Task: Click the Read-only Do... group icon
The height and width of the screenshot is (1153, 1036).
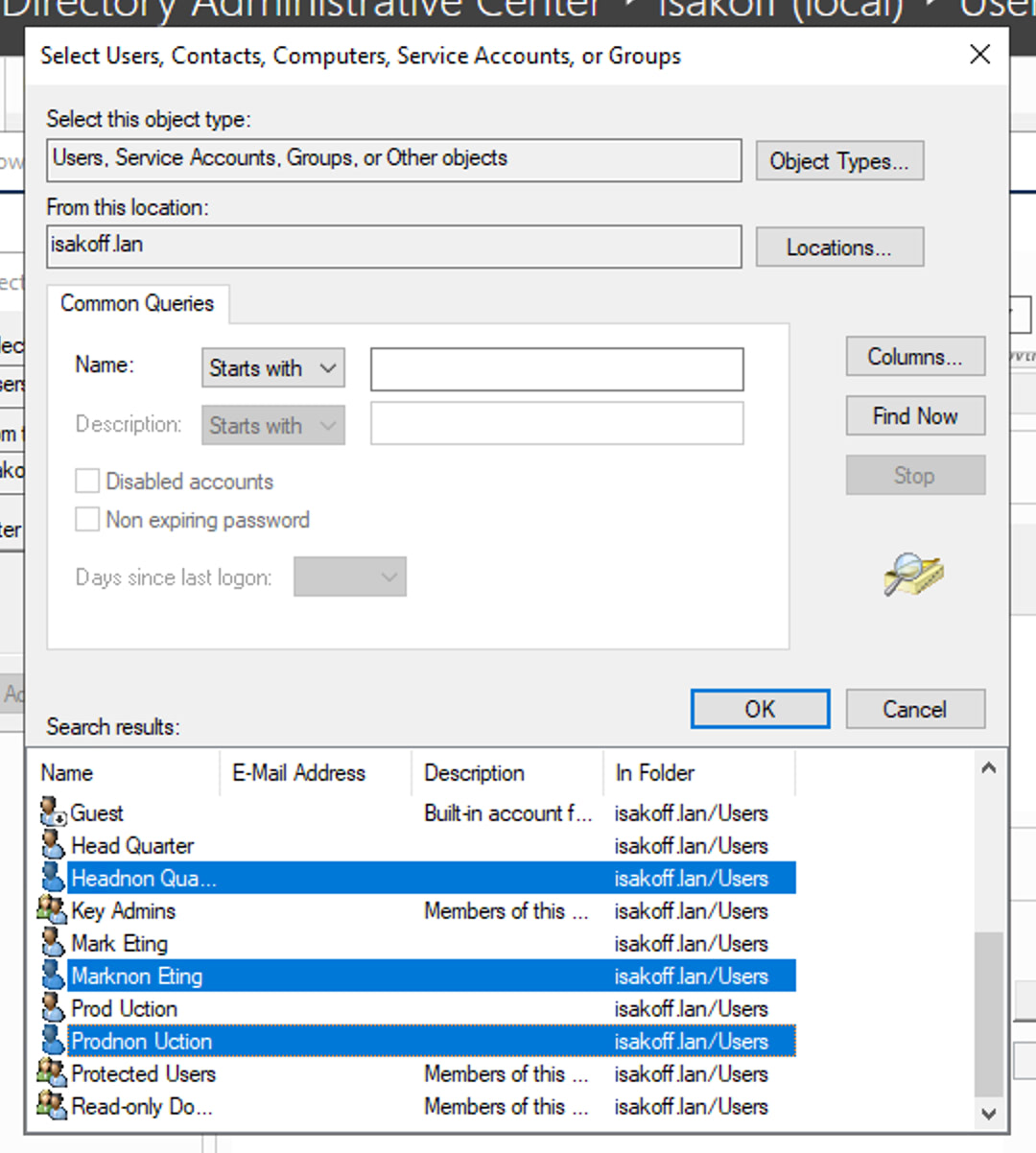Action: click(x=52, y=1106)
